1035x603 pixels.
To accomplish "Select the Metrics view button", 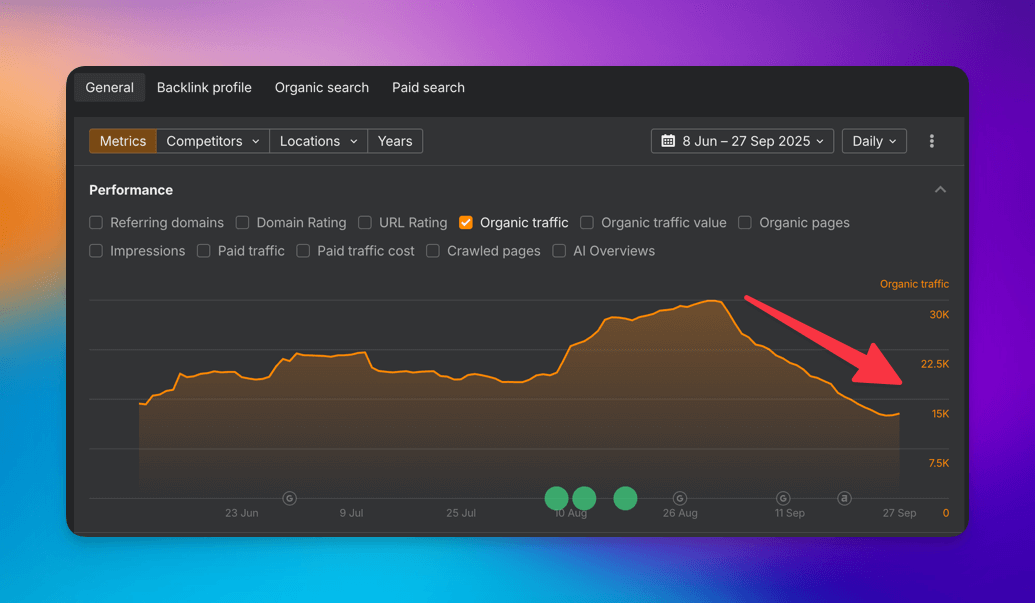I will tap(123, 141).
